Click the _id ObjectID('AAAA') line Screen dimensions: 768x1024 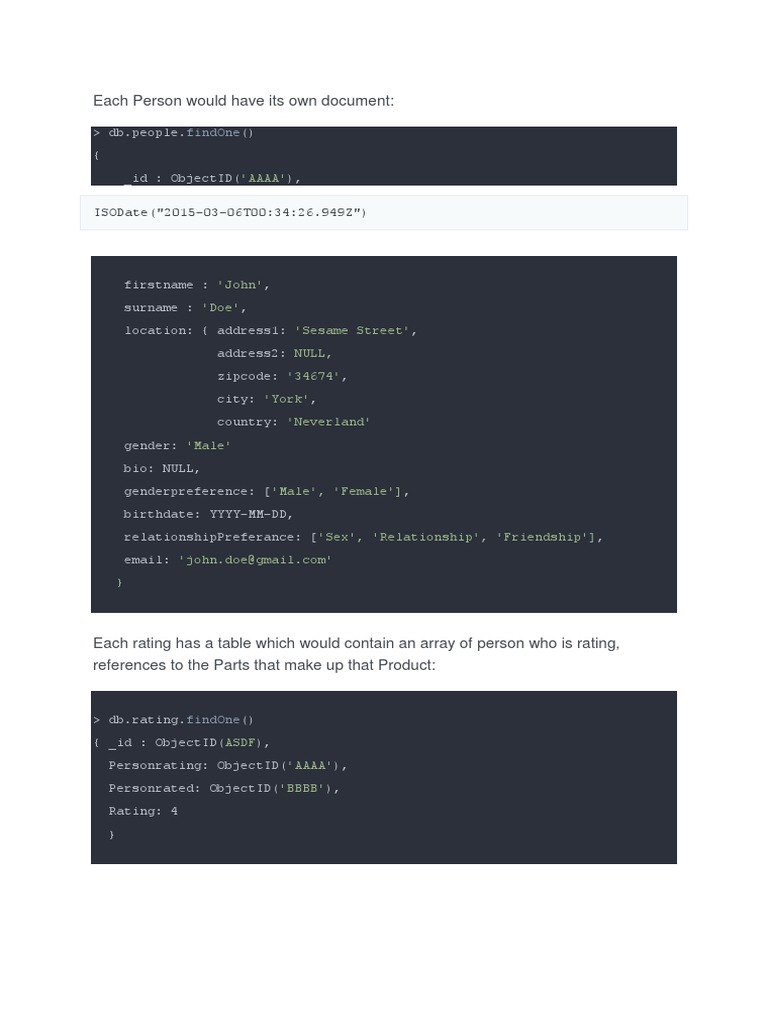click(x=212, y=178)
